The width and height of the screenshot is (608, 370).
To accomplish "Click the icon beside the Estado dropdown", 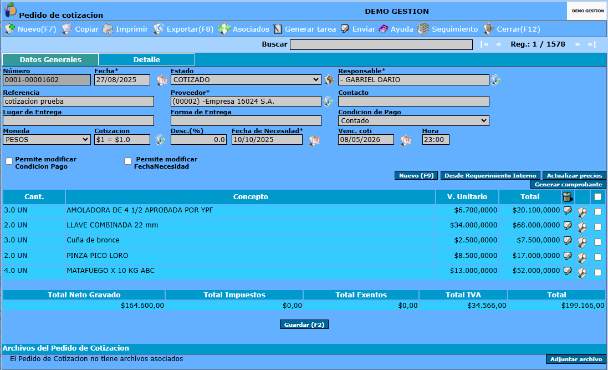I will tap(329, 80).
